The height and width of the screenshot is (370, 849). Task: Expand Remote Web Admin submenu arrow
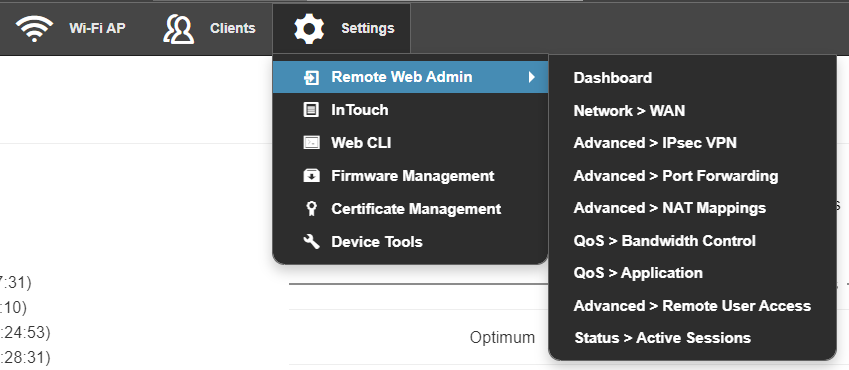(x=532, y=77)
